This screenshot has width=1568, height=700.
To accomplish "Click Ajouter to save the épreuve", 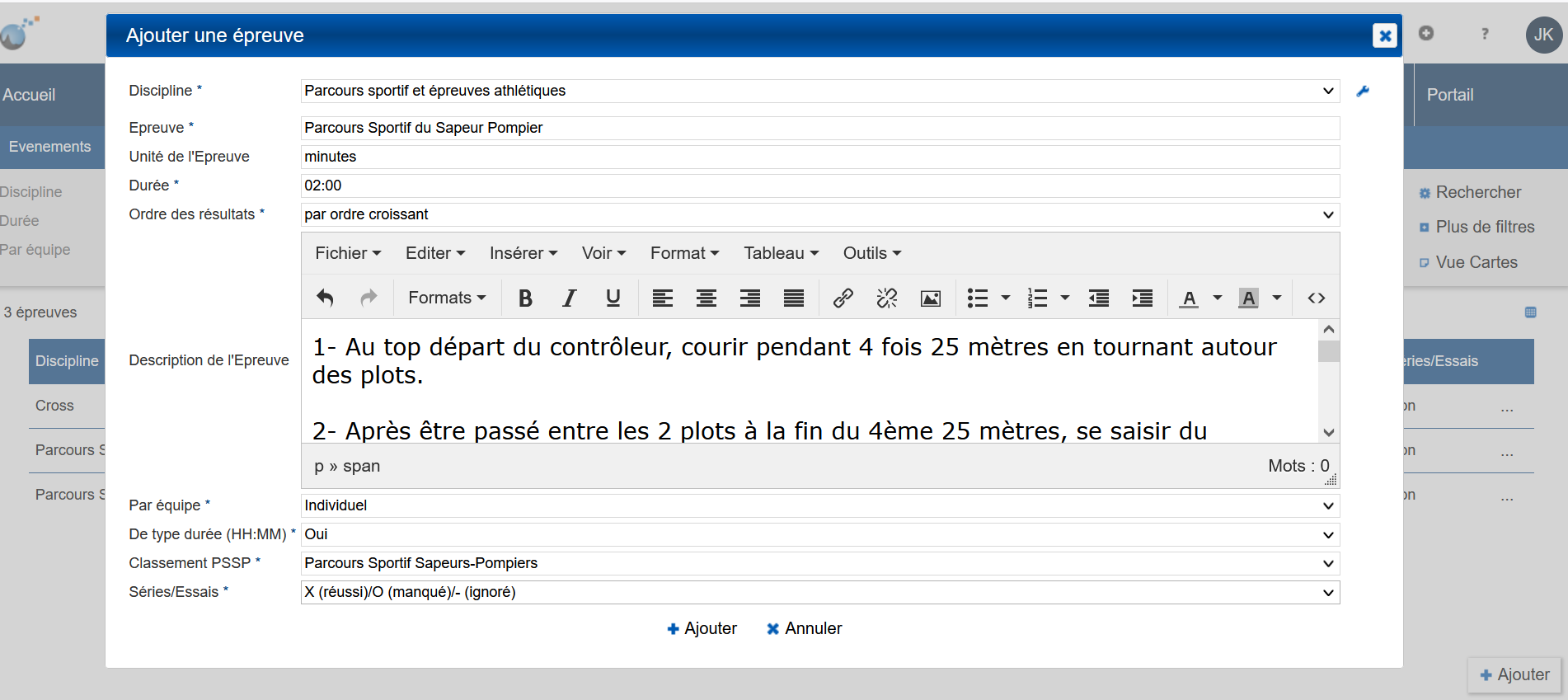I will (x=702, y=628).
